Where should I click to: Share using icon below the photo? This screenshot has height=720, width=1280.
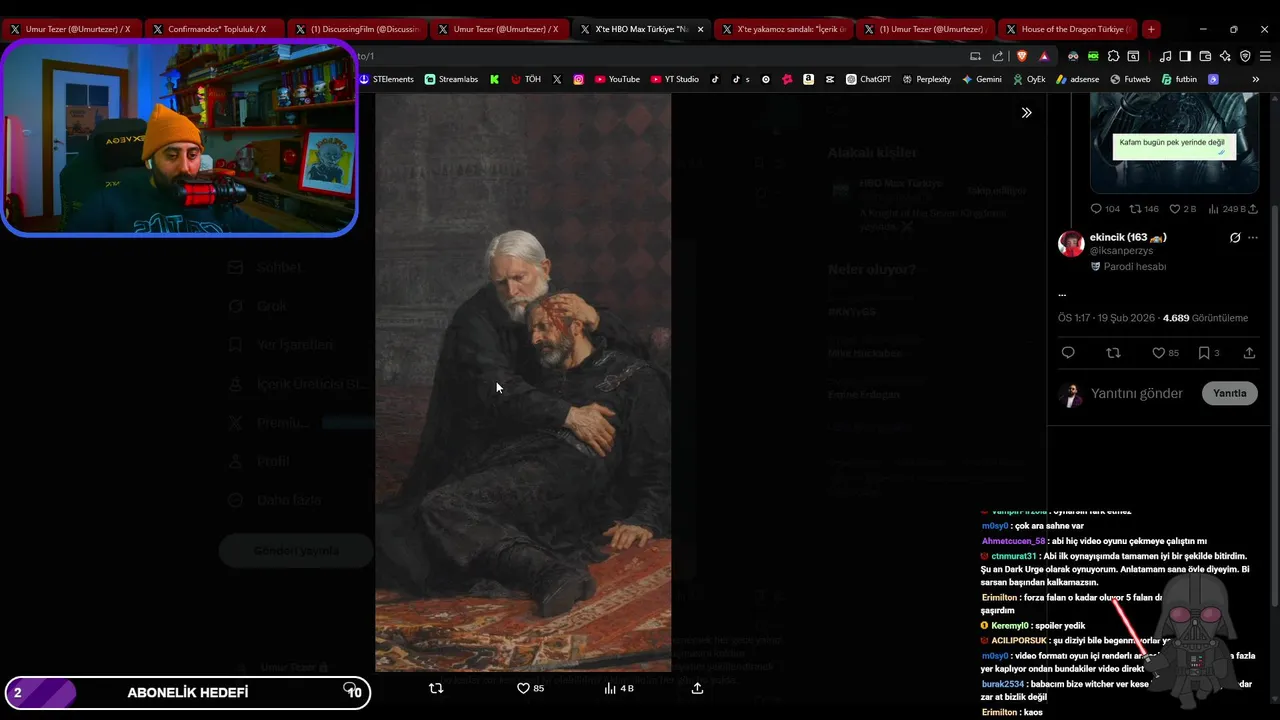[x=697, y=688]
